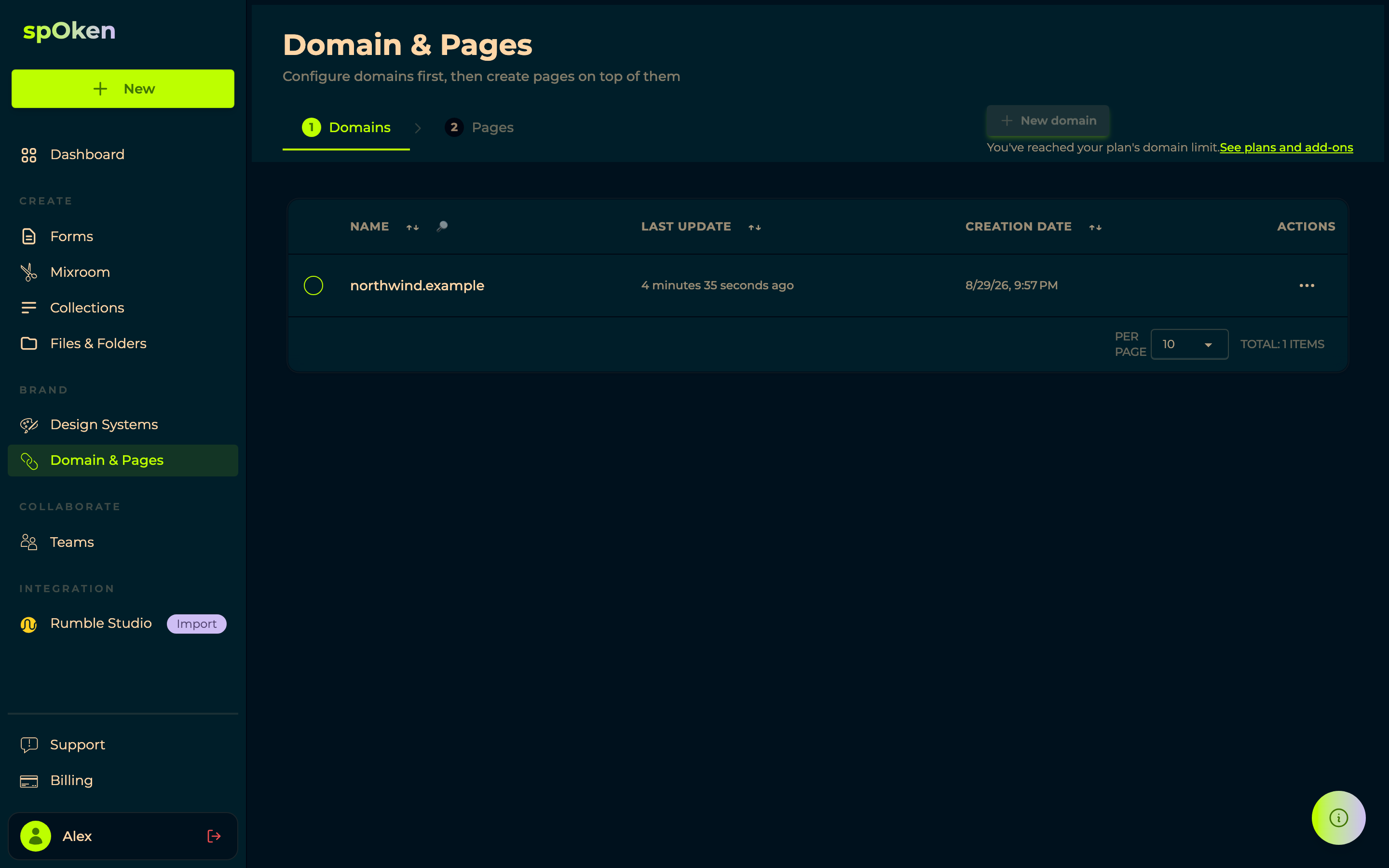This screenshot has width=1389, height=868.
Task: Click the Support chat bubble icon
Action: click(x=29, y=745)
